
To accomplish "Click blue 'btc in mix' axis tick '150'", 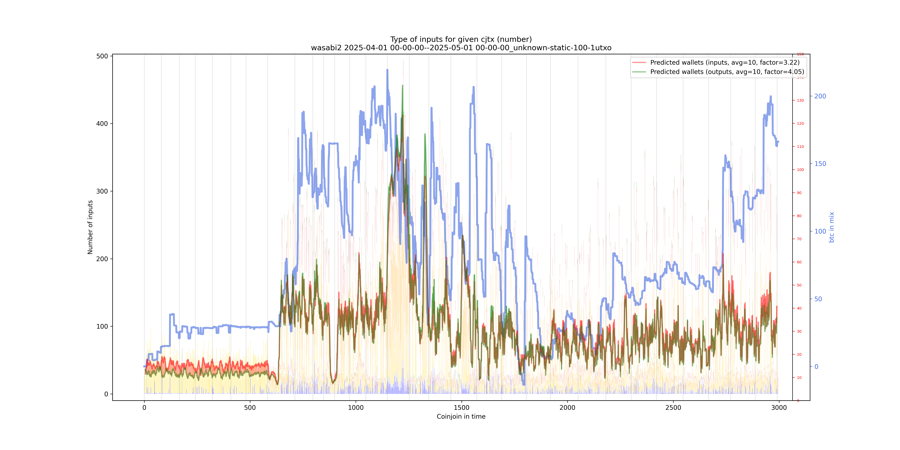I will tap(820, 164).
